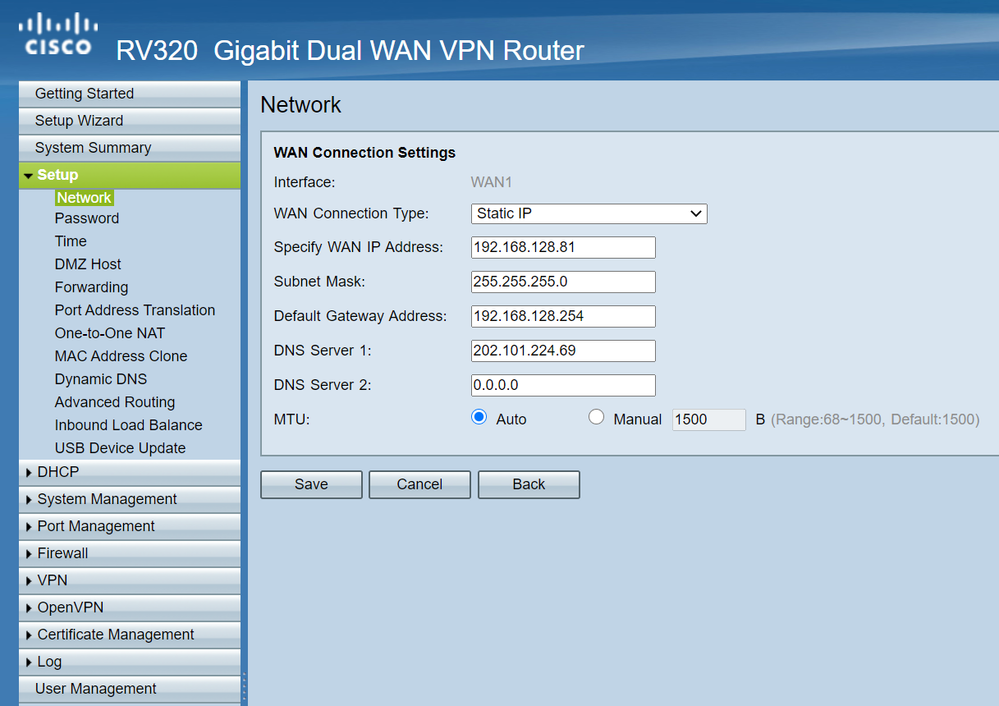Screen dimensions: 999x706
Task: Expand the Certificate Management section
Action: [130, 635]
